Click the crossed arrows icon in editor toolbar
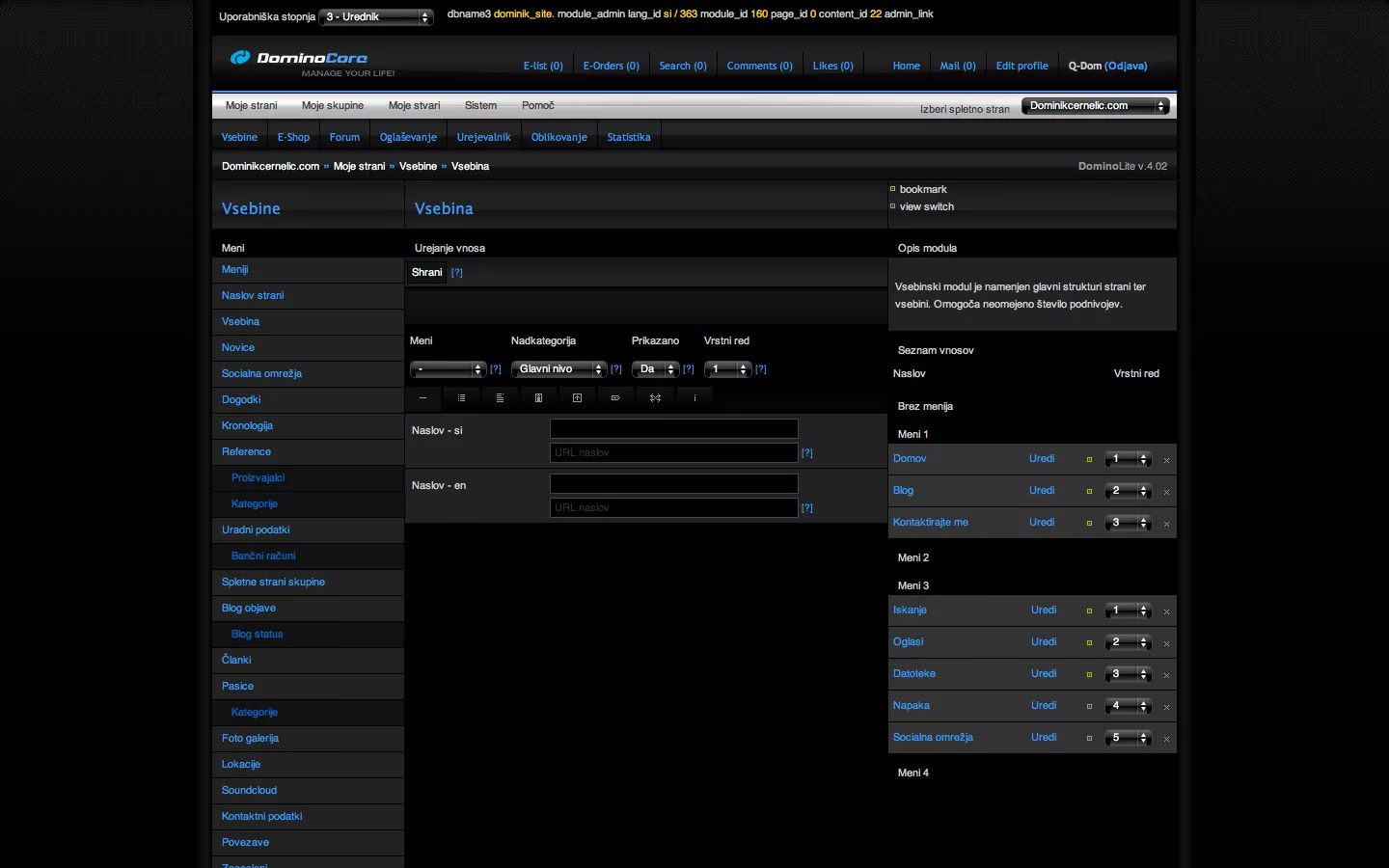This screenshot has width=1389, height=868. (x=655, y=398)
